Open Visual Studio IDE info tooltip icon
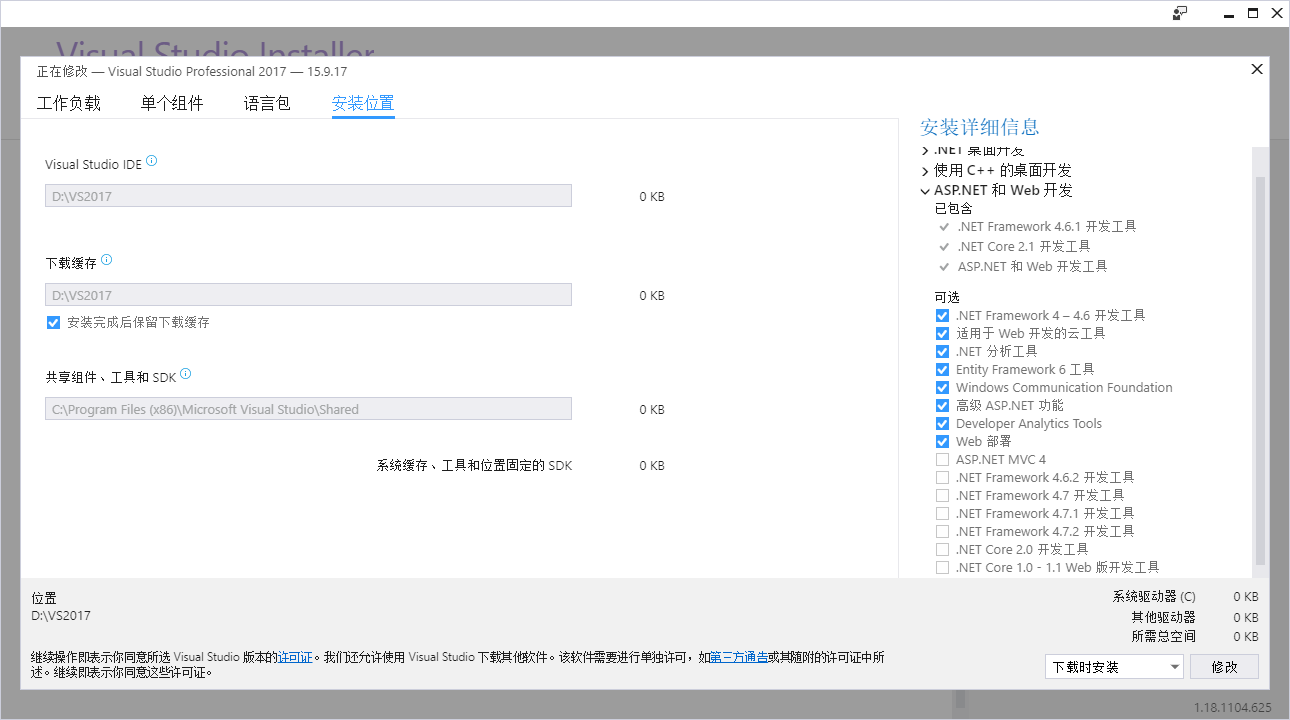The width and height of the screenshot is (1290, 720). pyautogui.click(x=152, y=161)
